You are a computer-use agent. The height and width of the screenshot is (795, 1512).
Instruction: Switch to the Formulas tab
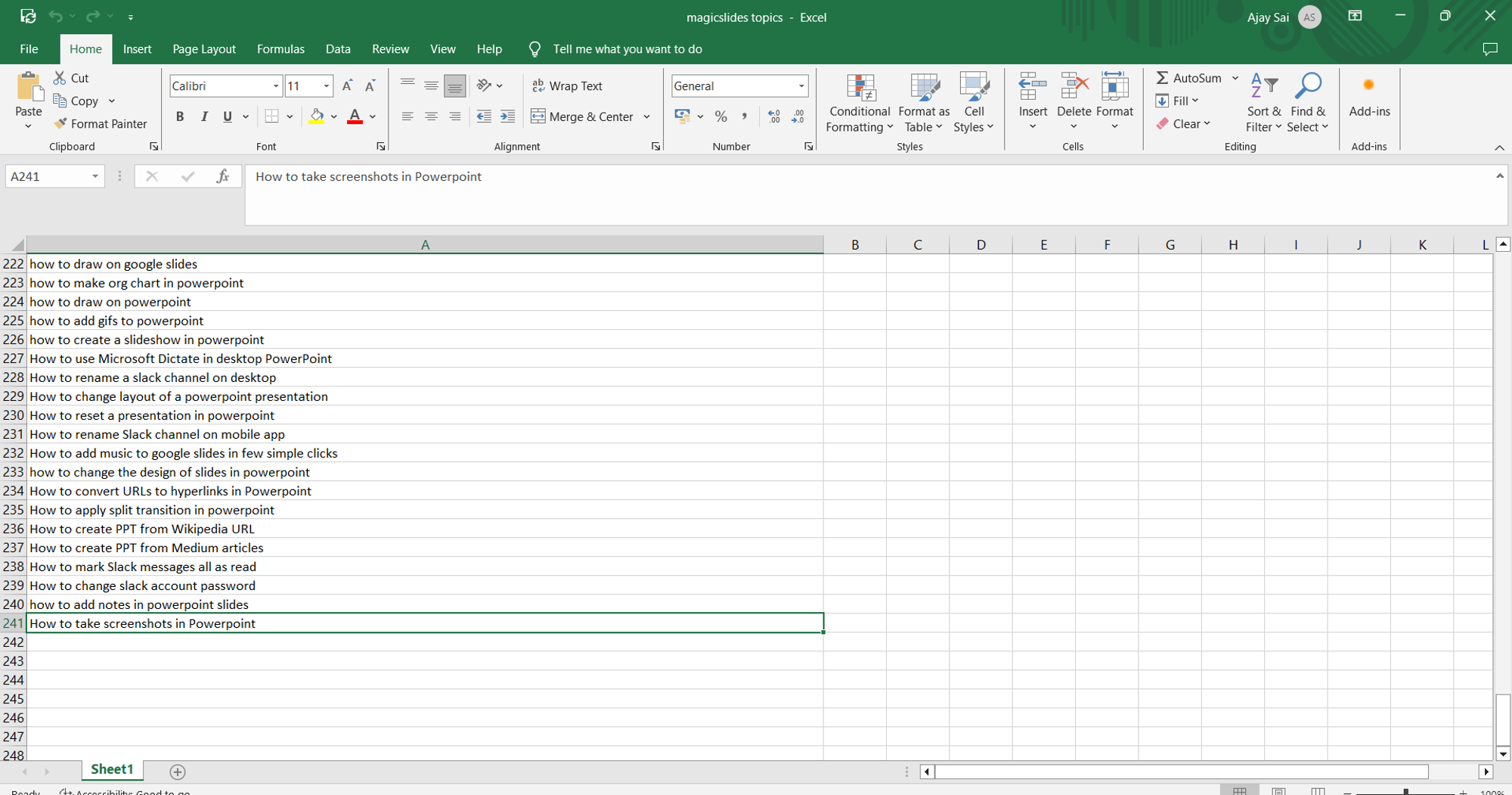280,49
